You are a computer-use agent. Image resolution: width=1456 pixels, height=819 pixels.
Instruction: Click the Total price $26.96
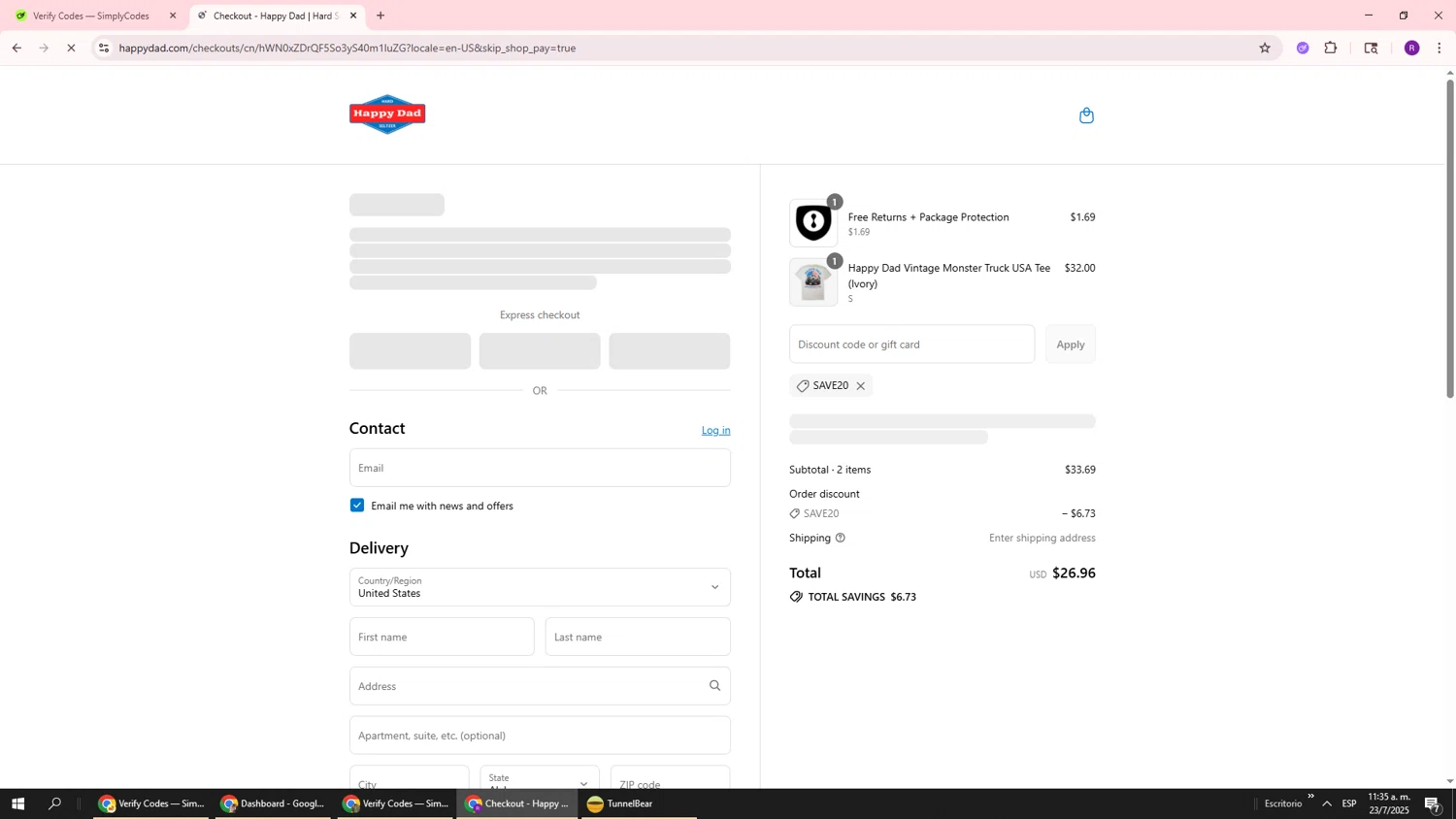1074,573
